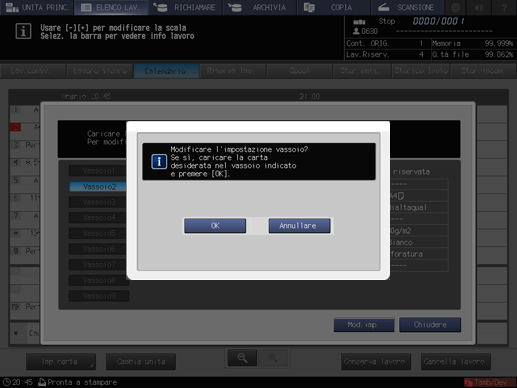Image resolution: width=517 pixels, height=388 pixels.
Task: Select Vassoio3 tray button
Action: (x=99, y=202)
